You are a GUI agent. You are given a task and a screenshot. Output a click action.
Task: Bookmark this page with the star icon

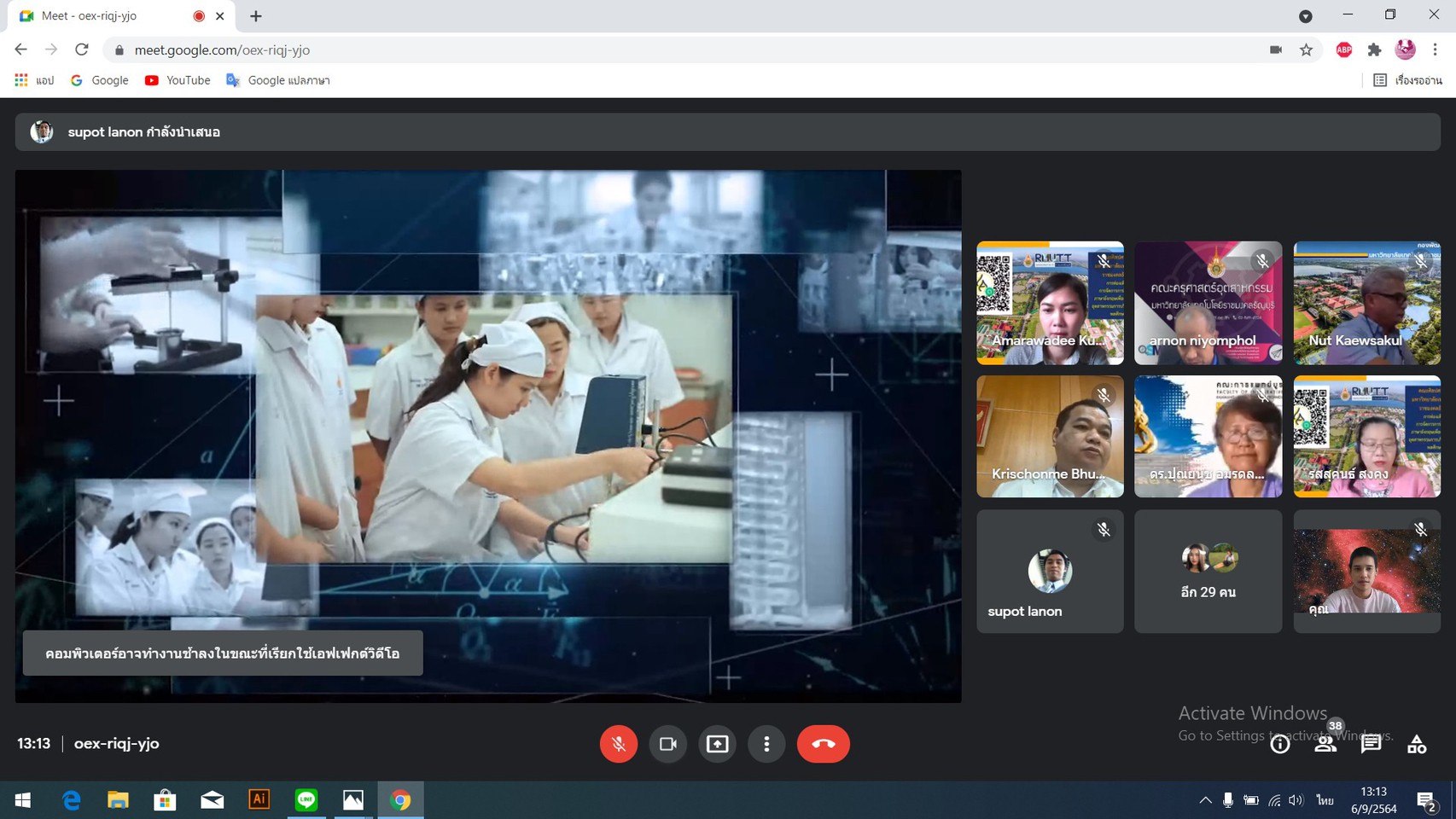[x=1306, y=50]
